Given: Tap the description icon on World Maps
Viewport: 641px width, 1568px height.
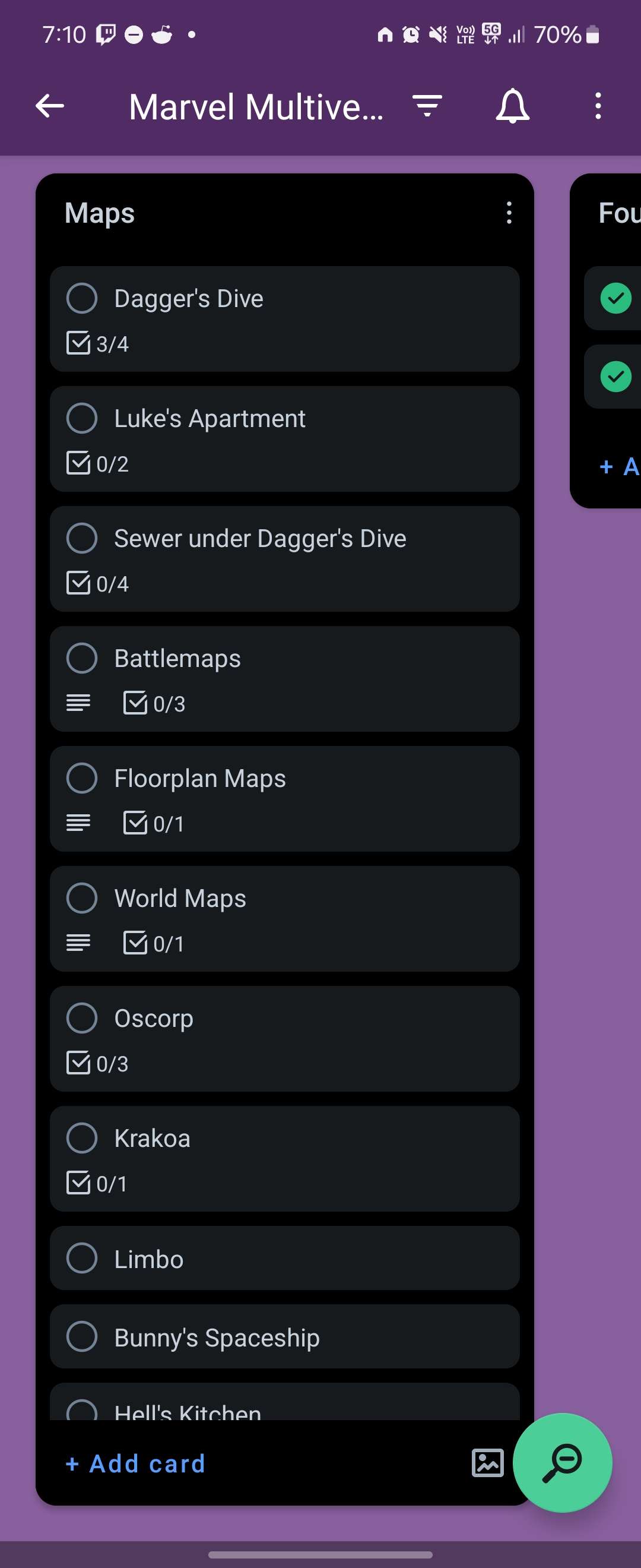Looking at the screenshot, I should click(x=78, y=943).
